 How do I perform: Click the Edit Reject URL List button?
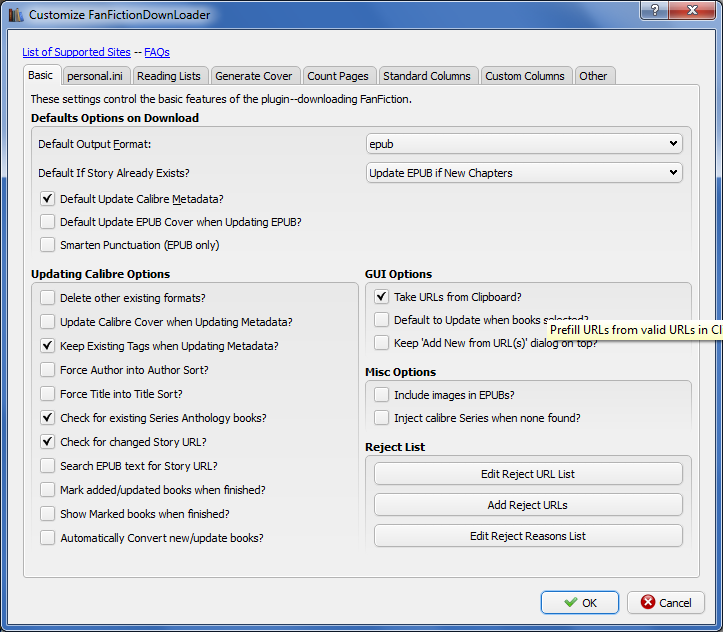[x=528, y=474]
